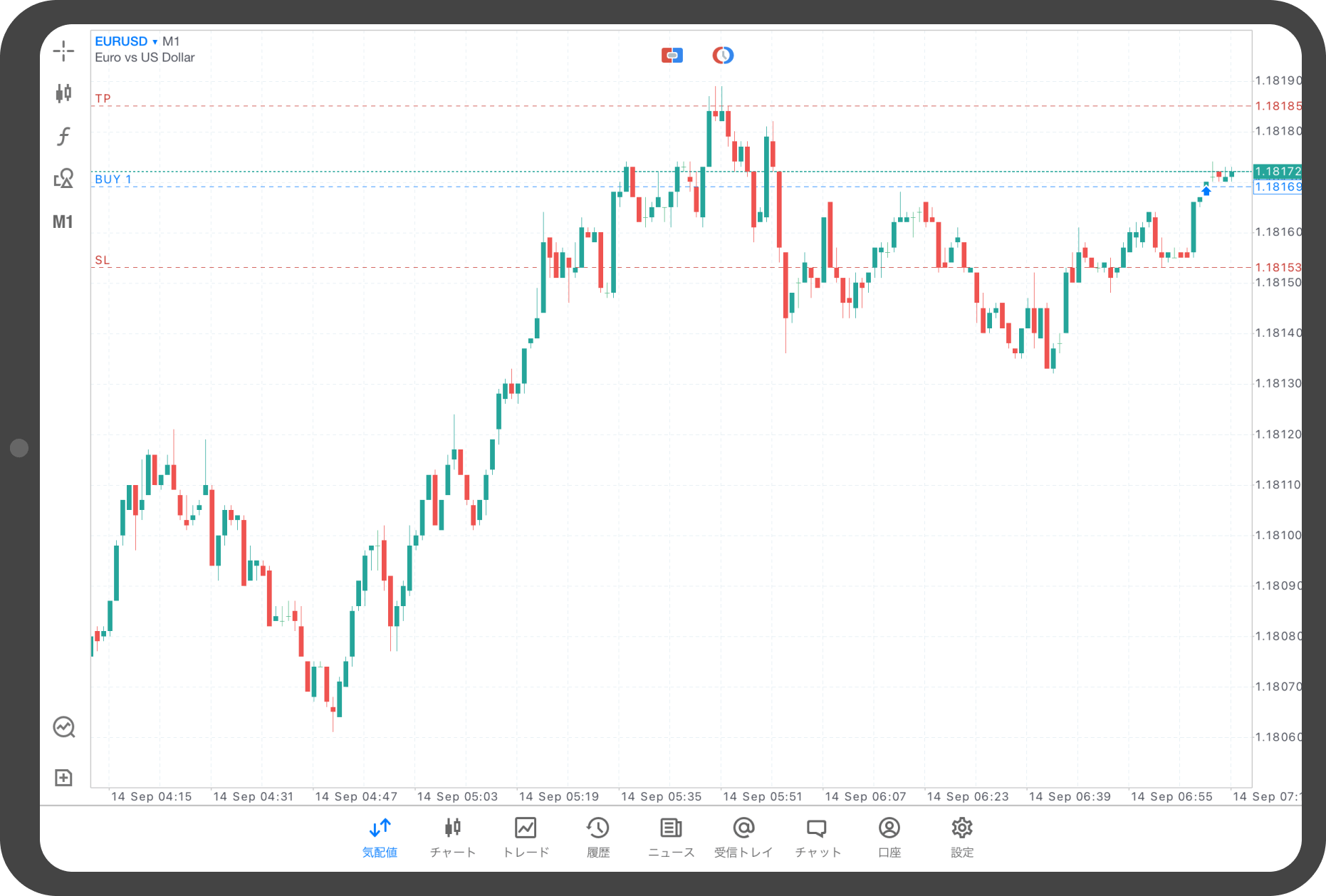The image size is (1326, 896).
Task: Select the crosshair tool
Action: 63,51
